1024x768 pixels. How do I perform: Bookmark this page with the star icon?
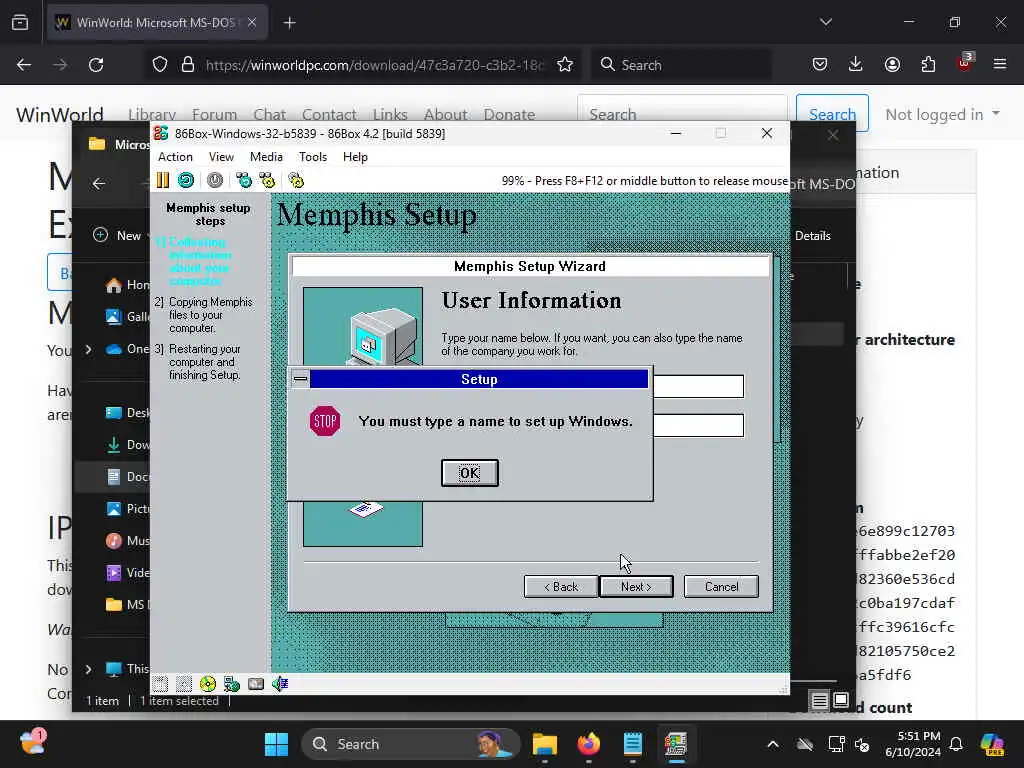[565, 65]
